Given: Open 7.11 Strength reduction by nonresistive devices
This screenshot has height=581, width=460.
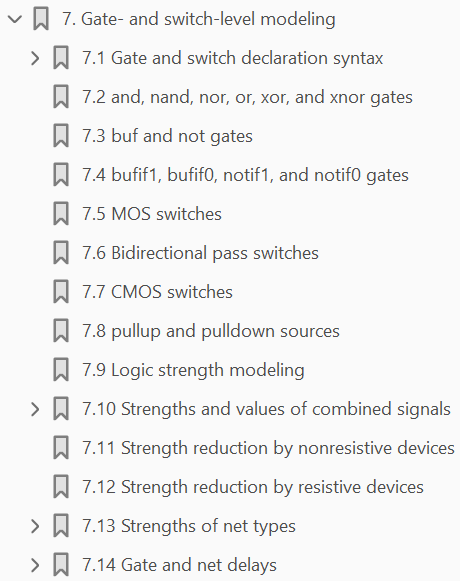Looking at the screenshot, I should pyautogui.click(x=268, y=448).
